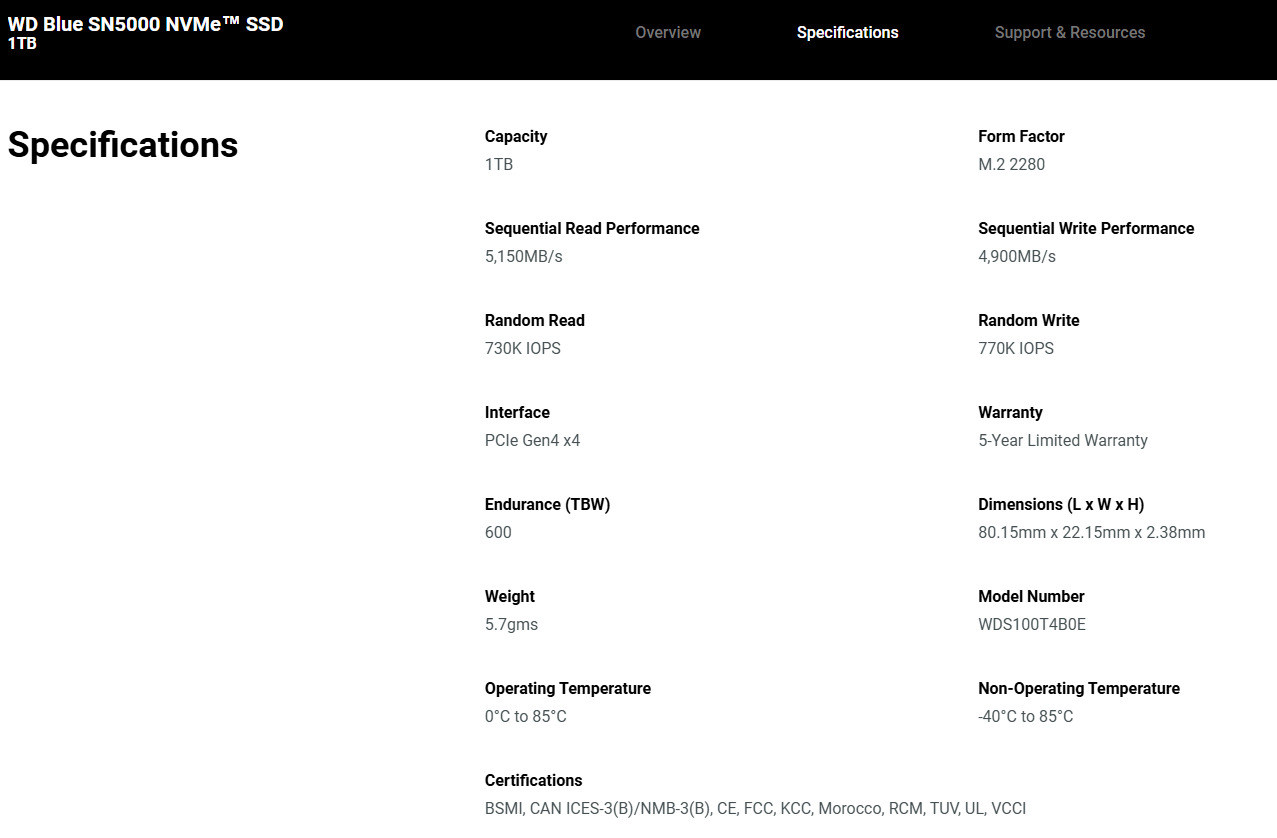Click the Endurance (TBW) label
1277x838 pixels.
(x=547, y=505)
